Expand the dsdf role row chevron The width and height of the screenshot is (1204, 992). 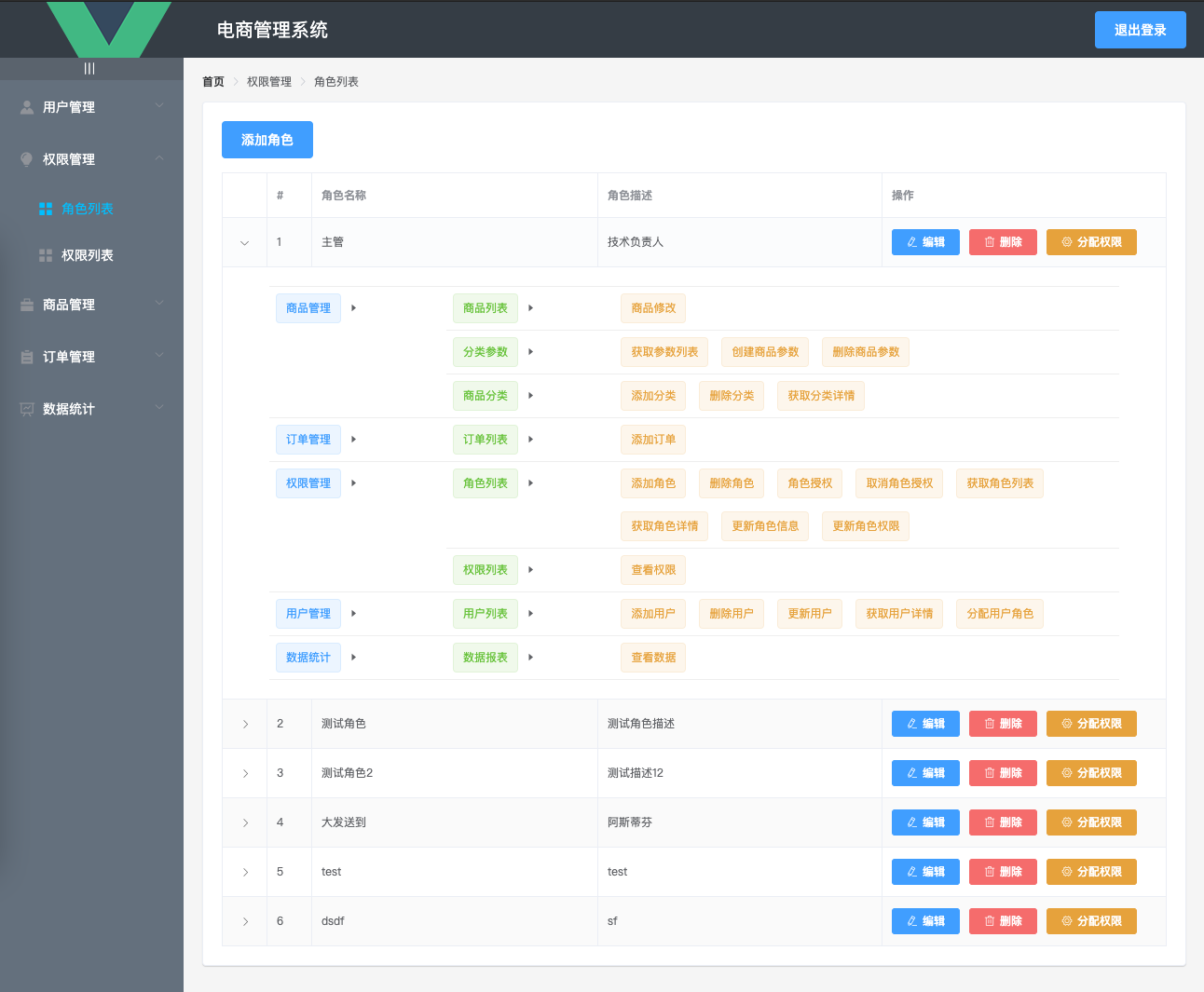pyautogui.click(x=245, y=921)
